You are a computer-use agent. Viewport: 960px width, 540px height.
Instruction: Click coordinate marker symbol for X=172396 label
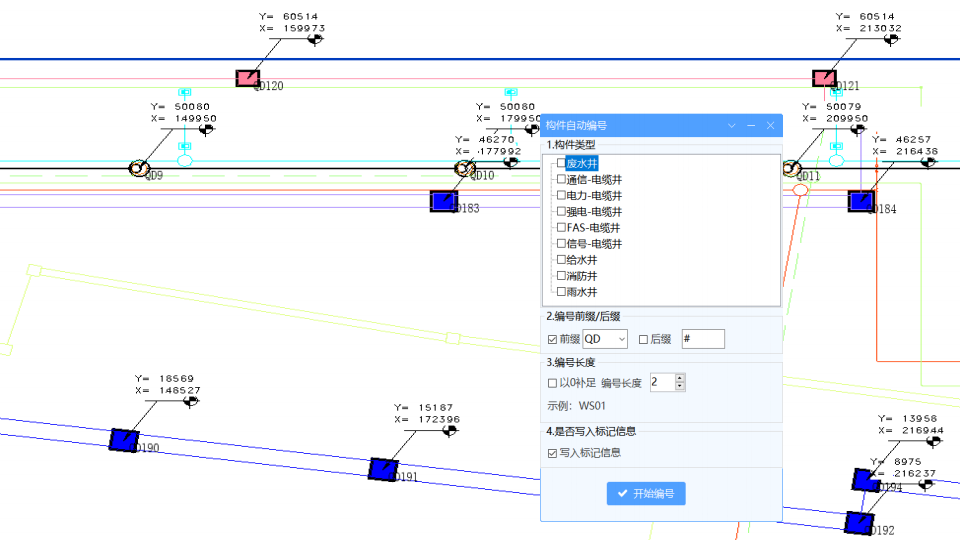(x=449, y=430)
